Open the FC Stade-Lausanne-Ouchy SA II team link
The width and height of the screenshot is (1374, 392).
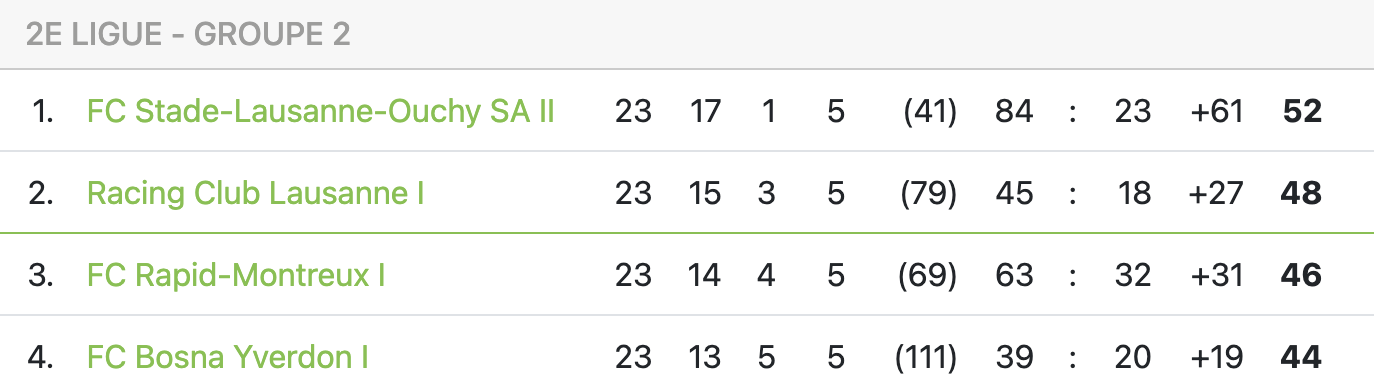pos(321,111)
